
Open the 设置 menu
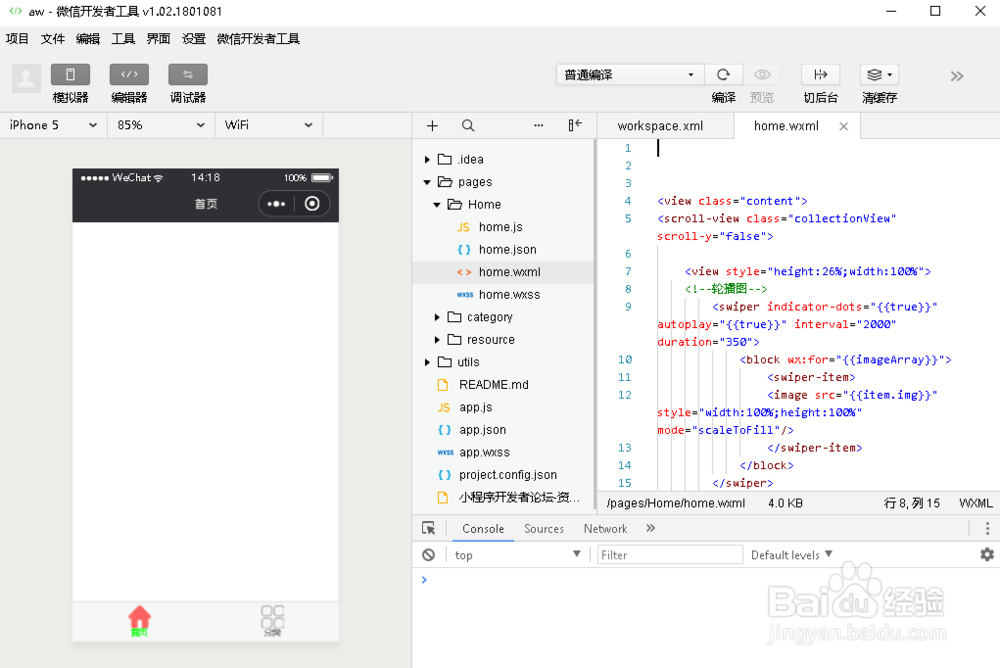coord(194,39)
